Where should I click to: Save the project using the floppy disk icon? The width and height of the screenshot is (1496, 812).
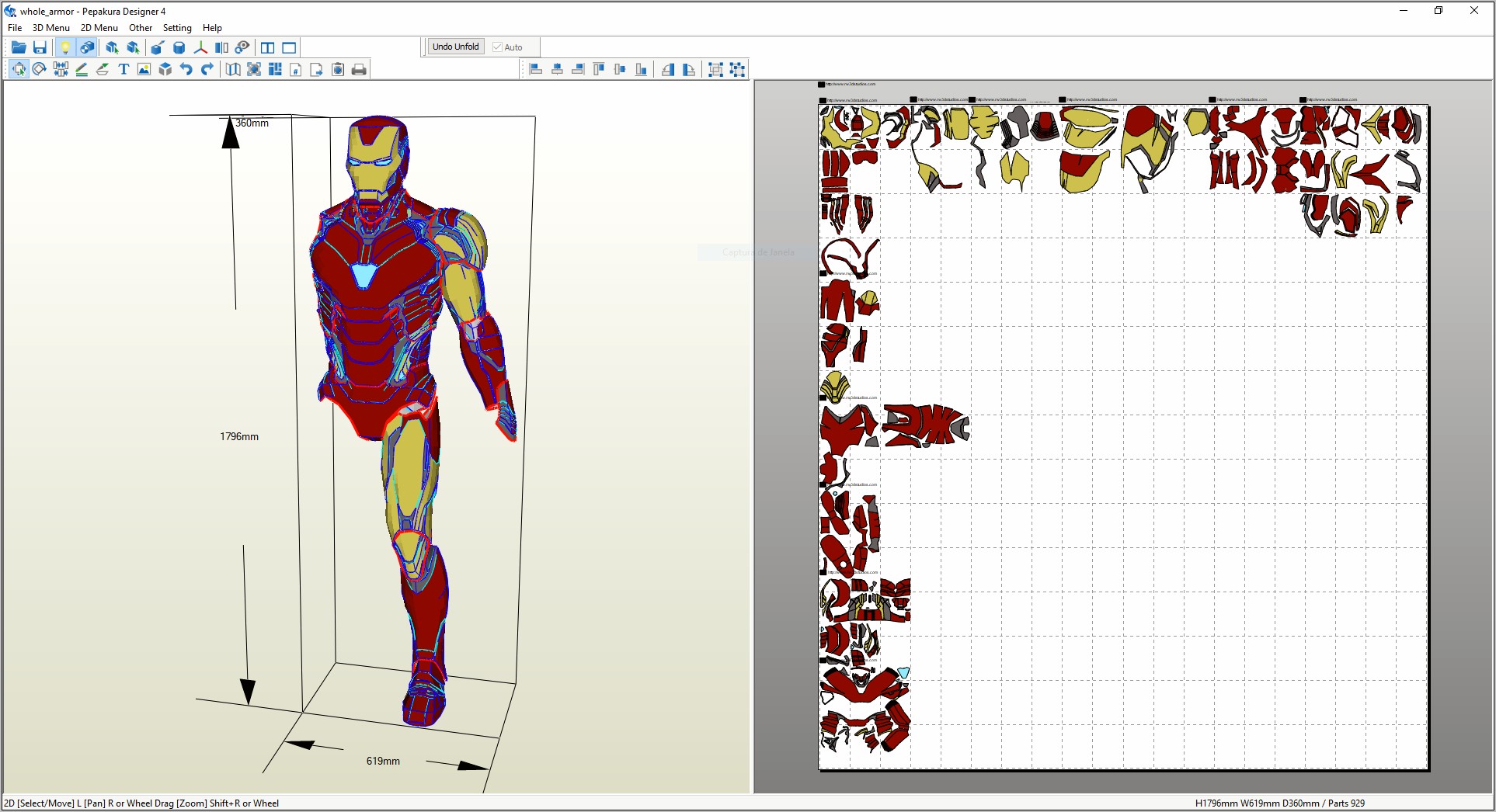click(40, 48)
